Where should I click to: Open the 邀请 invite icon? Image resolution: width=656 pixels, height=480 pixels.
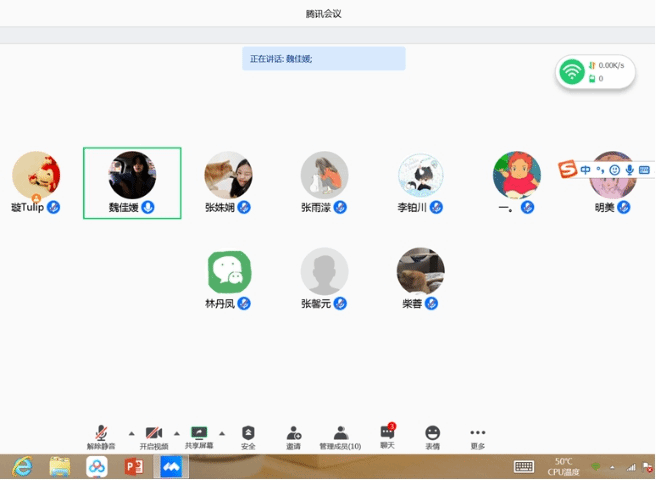293,433
